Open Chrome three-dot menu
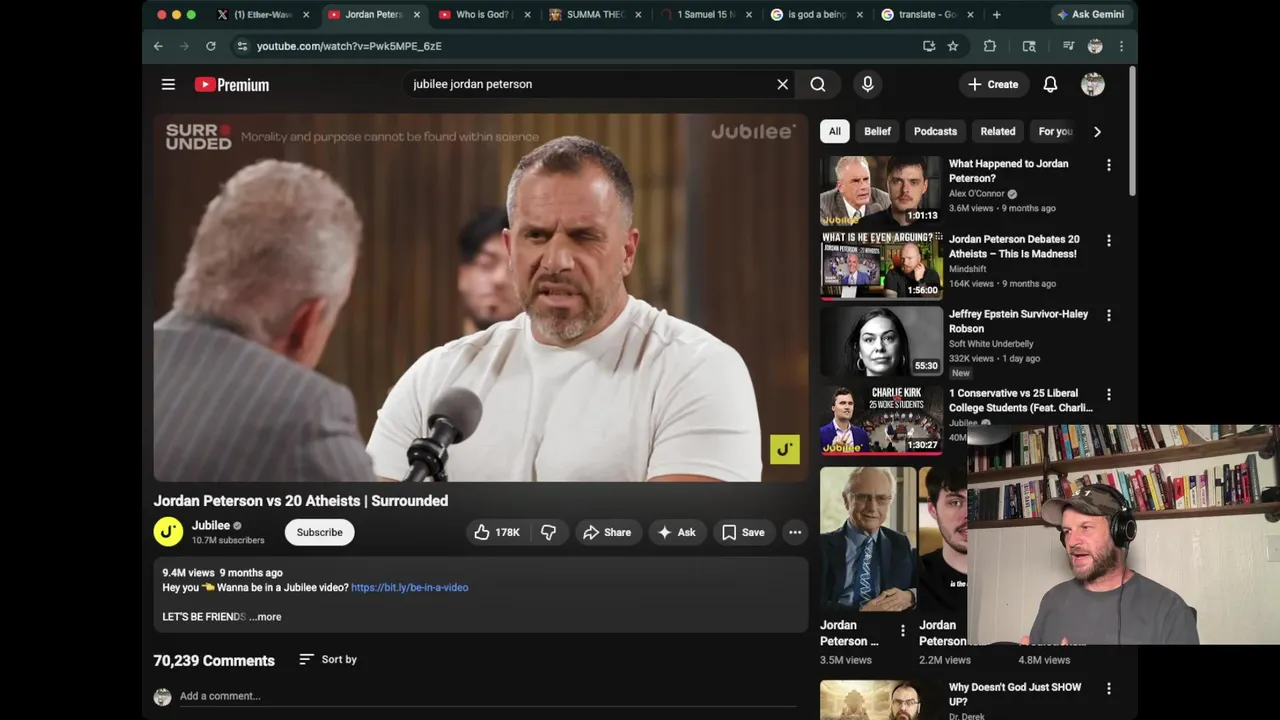The height and width of the screenshot is (720, 1280). tap(1121, 46)
